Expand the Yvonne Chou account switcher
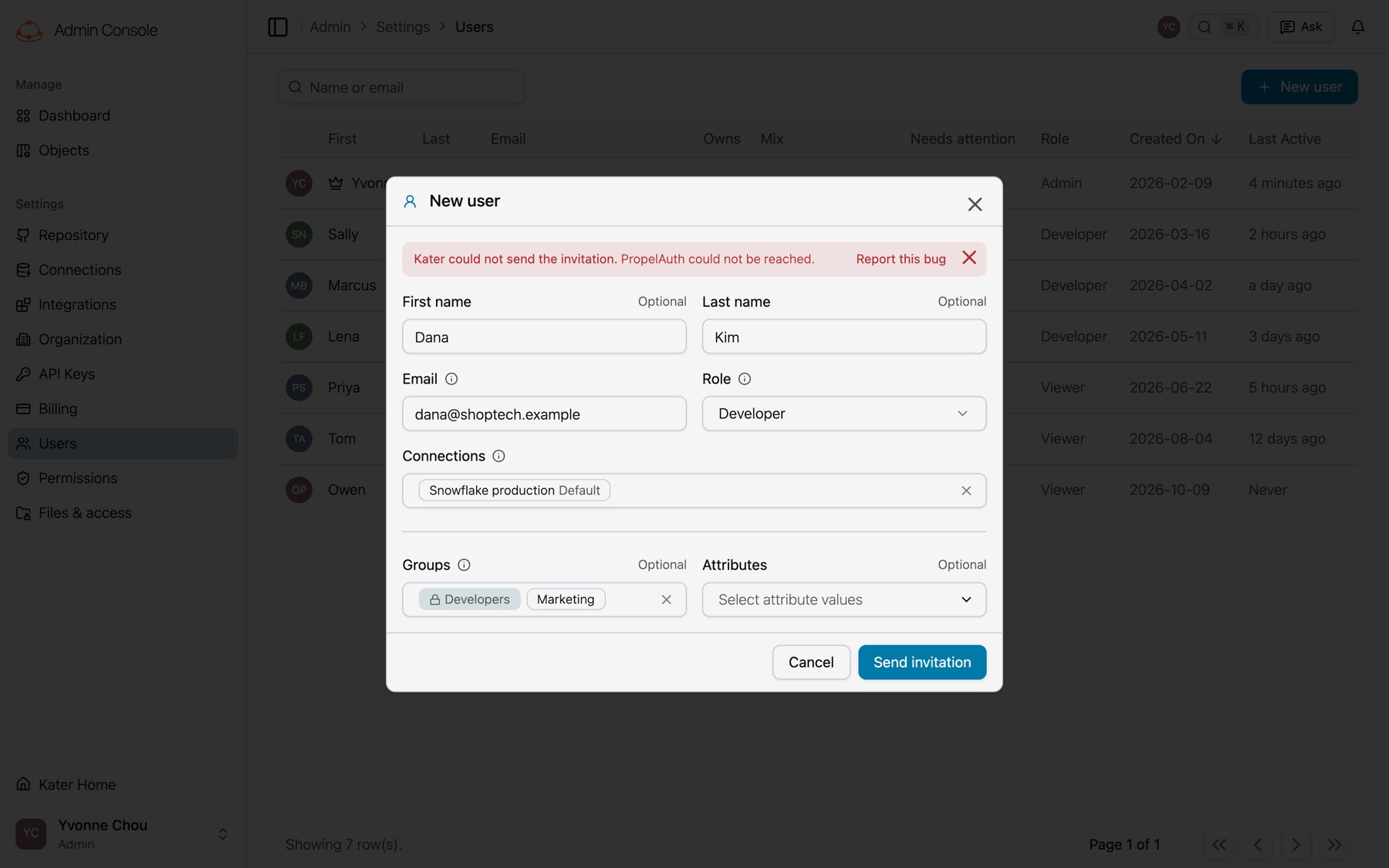The height and width of the screenshot is (868, 1389). (223, 834)
